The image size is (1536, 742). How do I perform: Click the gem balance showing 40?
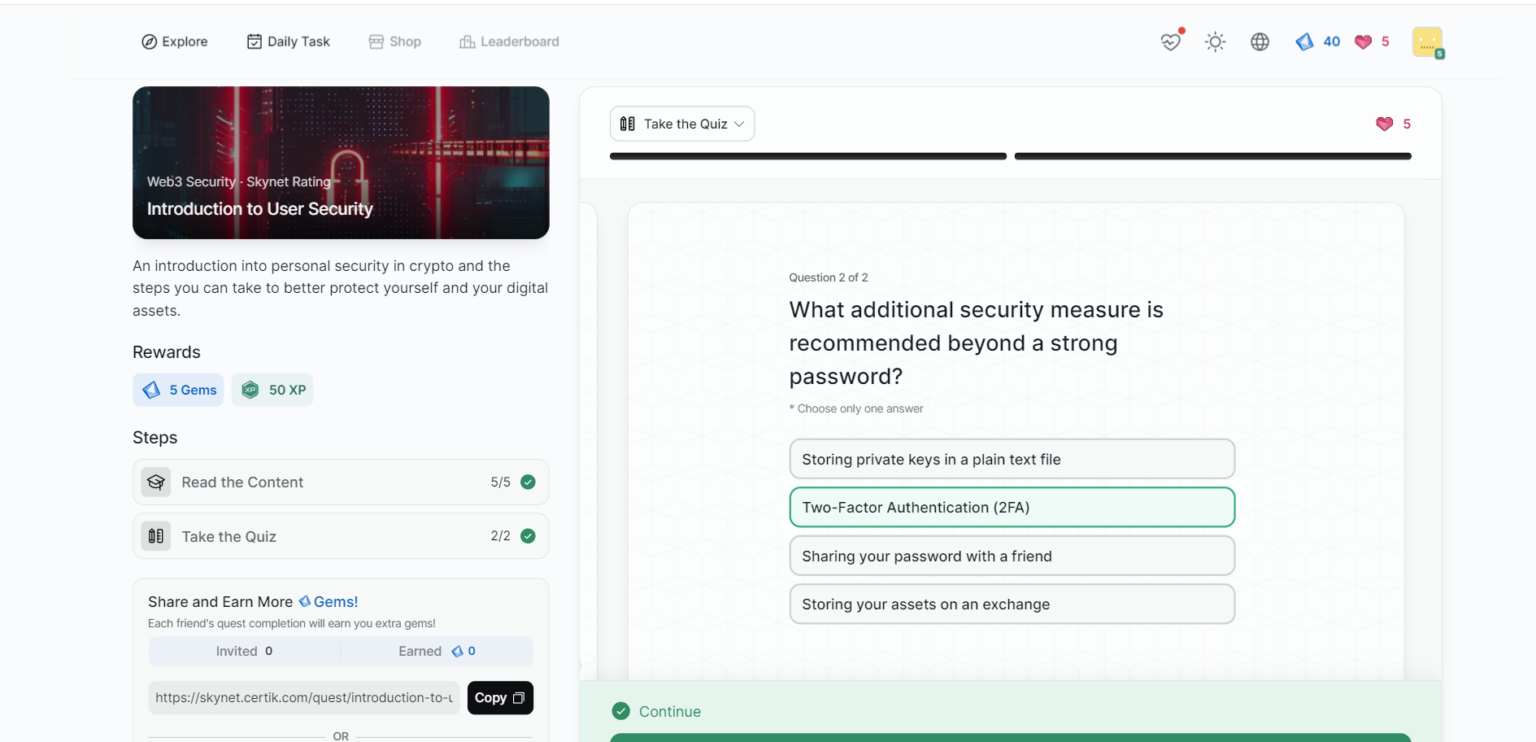(1318, 42)
